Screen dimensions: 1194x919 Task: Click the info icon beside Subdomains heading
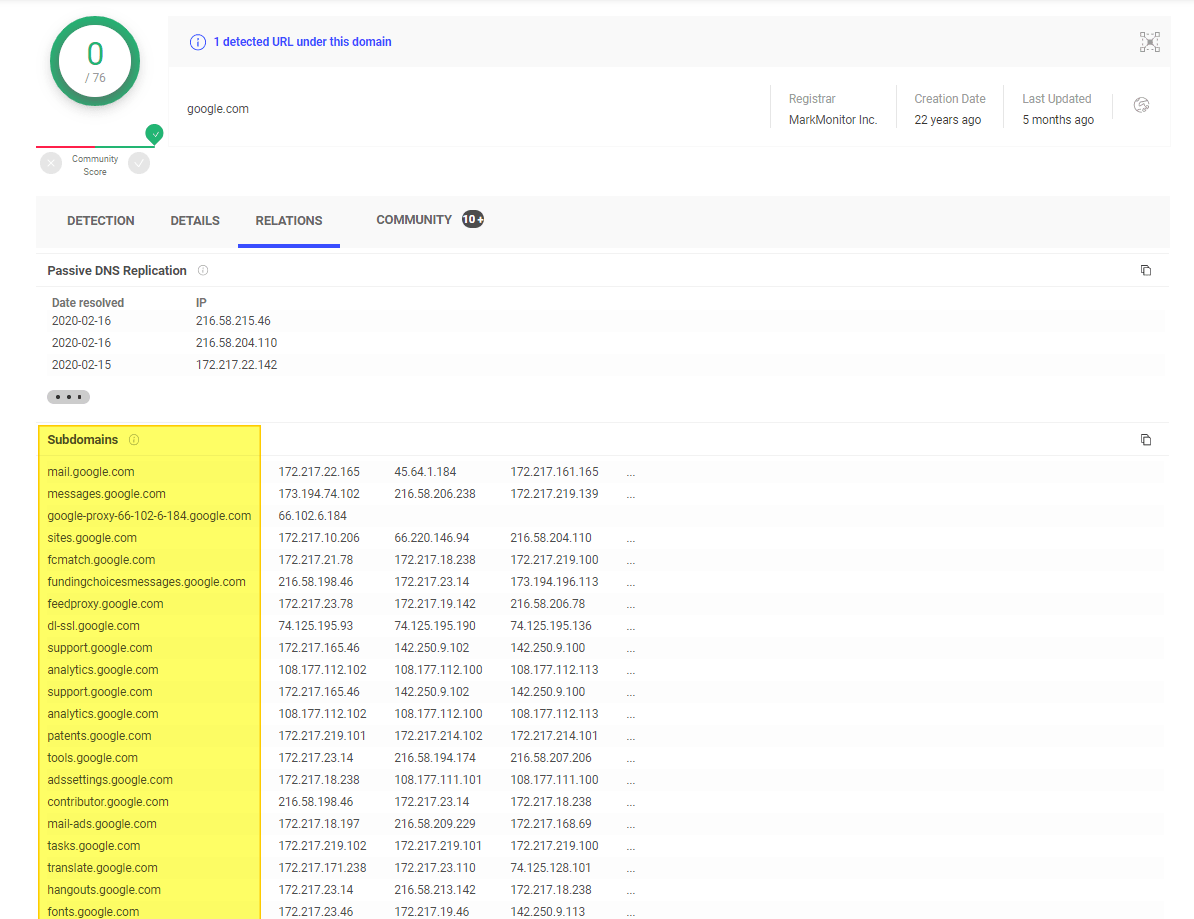[x=134, y=439]
